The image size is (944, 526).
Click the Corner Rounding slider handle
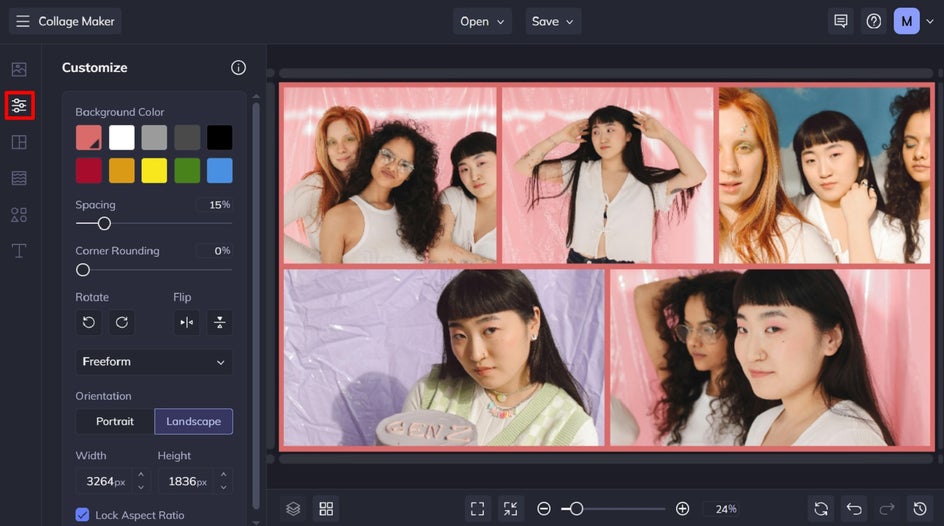83,270
